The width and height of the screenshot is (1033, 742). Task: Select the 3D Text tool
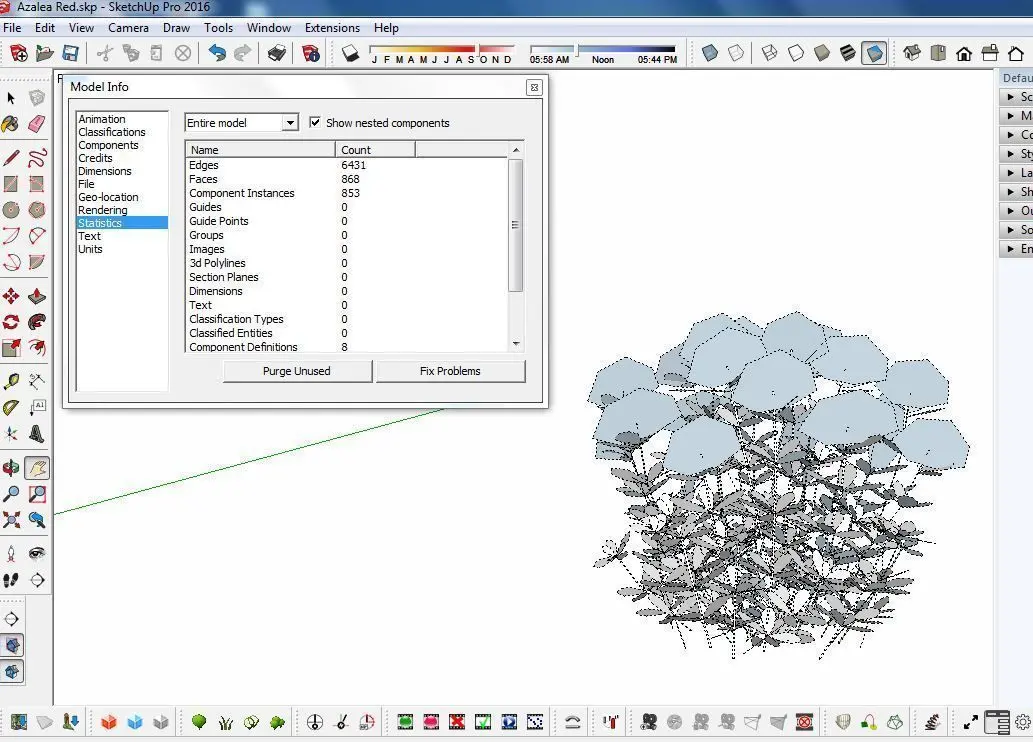[x=37, y=434]
